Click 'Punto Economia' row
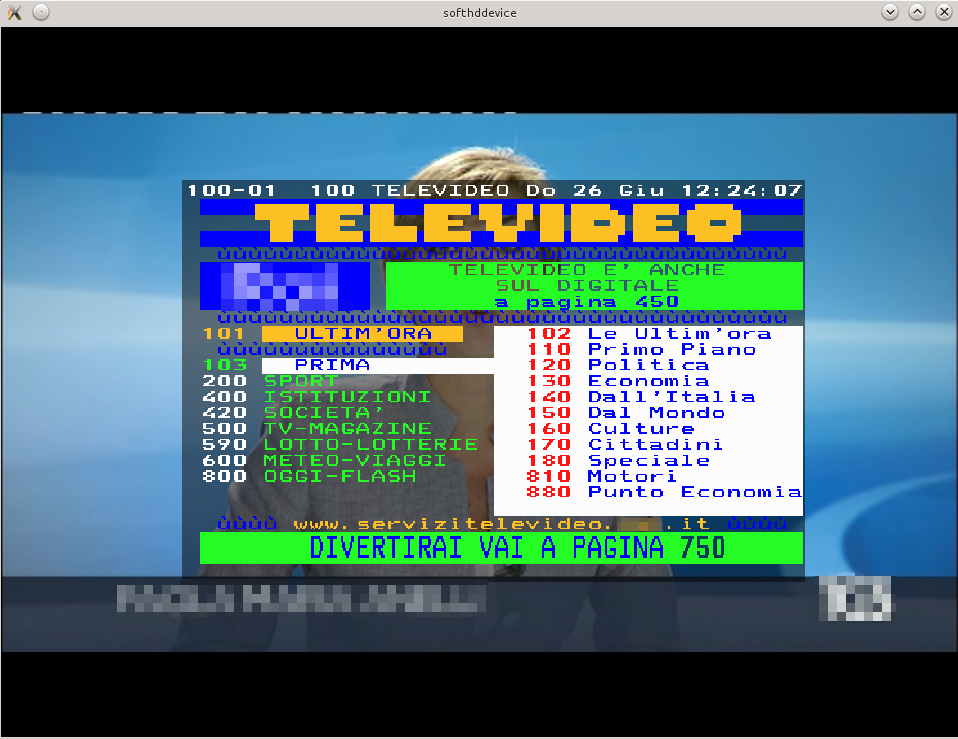Image resolution: width=958 pixels, height=739 pixels. pyautogui.click(x=664, y=492)
